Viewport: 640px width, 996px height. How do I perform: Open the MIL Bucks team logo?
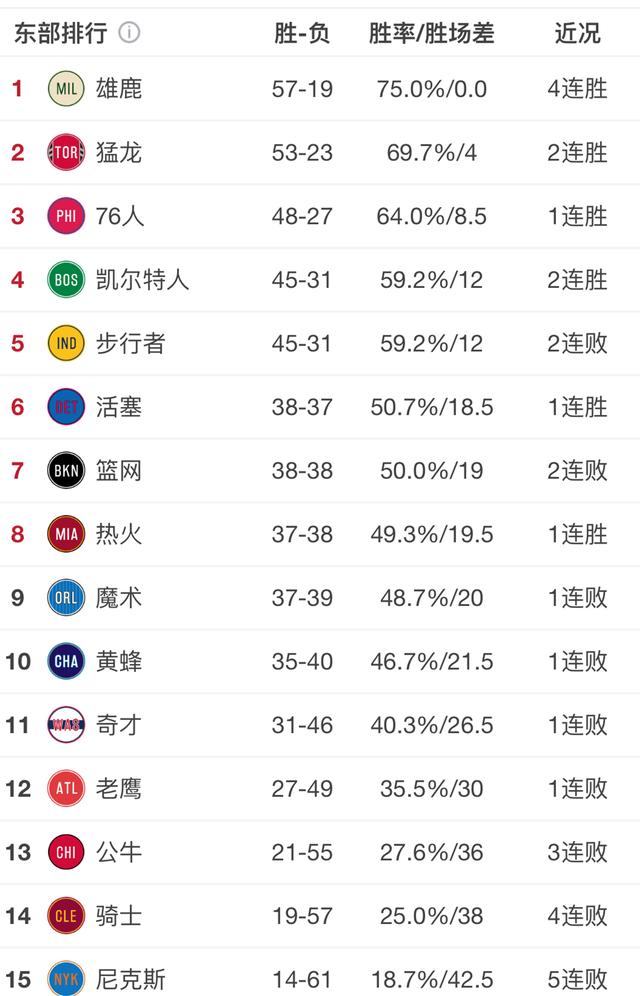(x=66, y=88)
